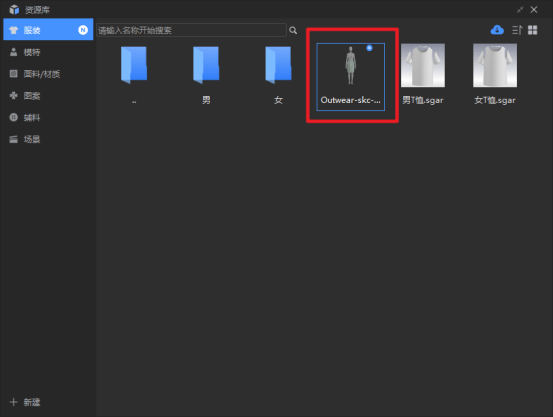The height and width of the screenshot is (417, 553).
Task: Focus the name search input field
Action: coord(192,30)
